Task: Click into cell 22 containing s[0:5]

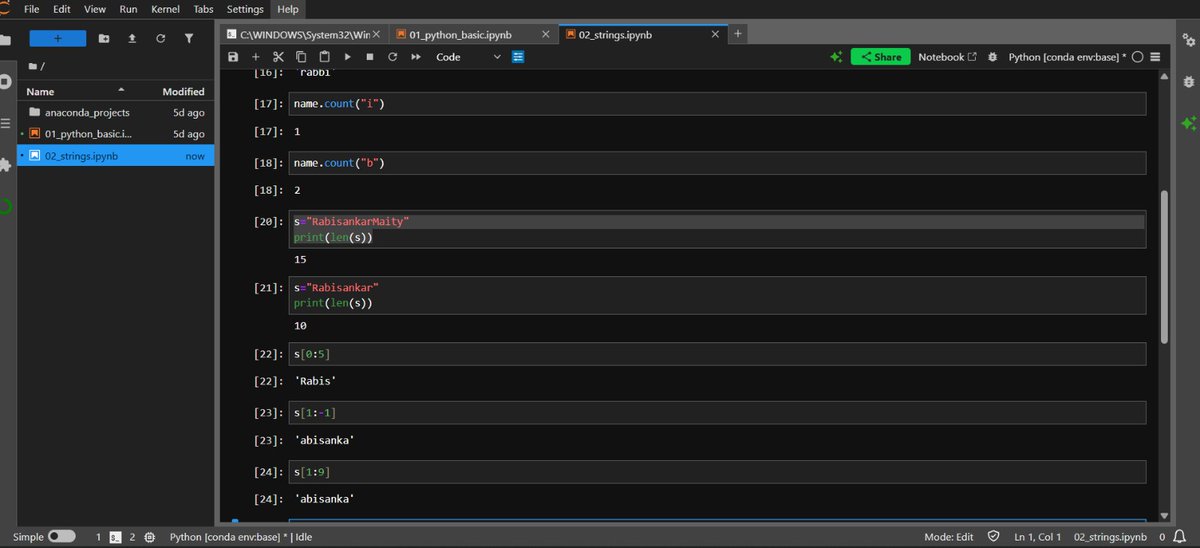Action: tap(717, 354)
